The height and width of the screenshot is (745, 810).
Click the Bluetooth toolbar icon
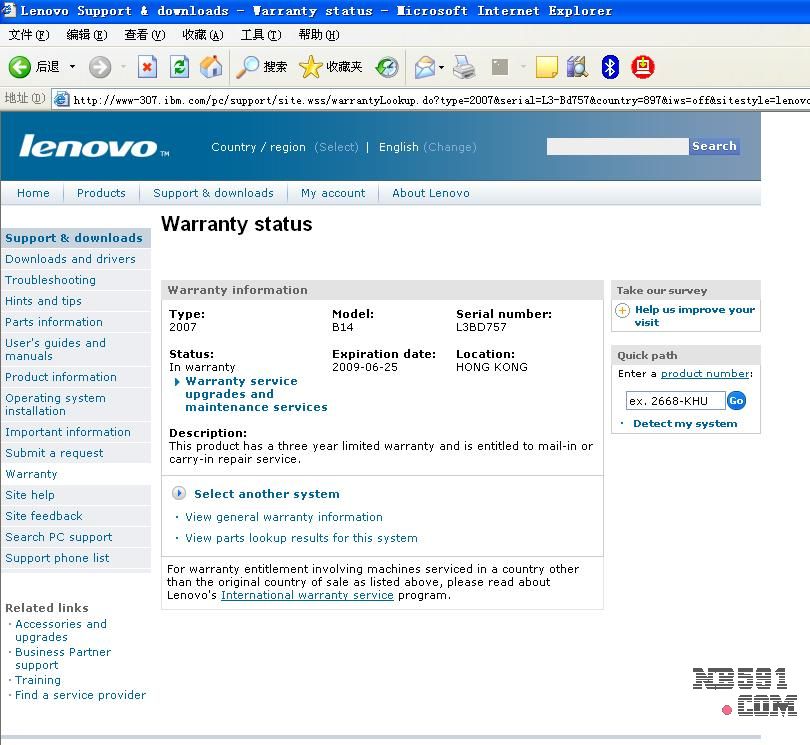(x=610, y=67)
